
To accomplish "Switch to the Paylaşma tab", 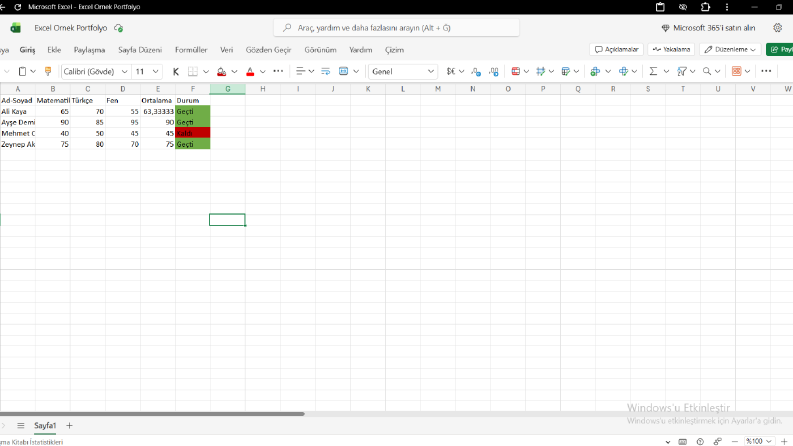I will [90, 50].
